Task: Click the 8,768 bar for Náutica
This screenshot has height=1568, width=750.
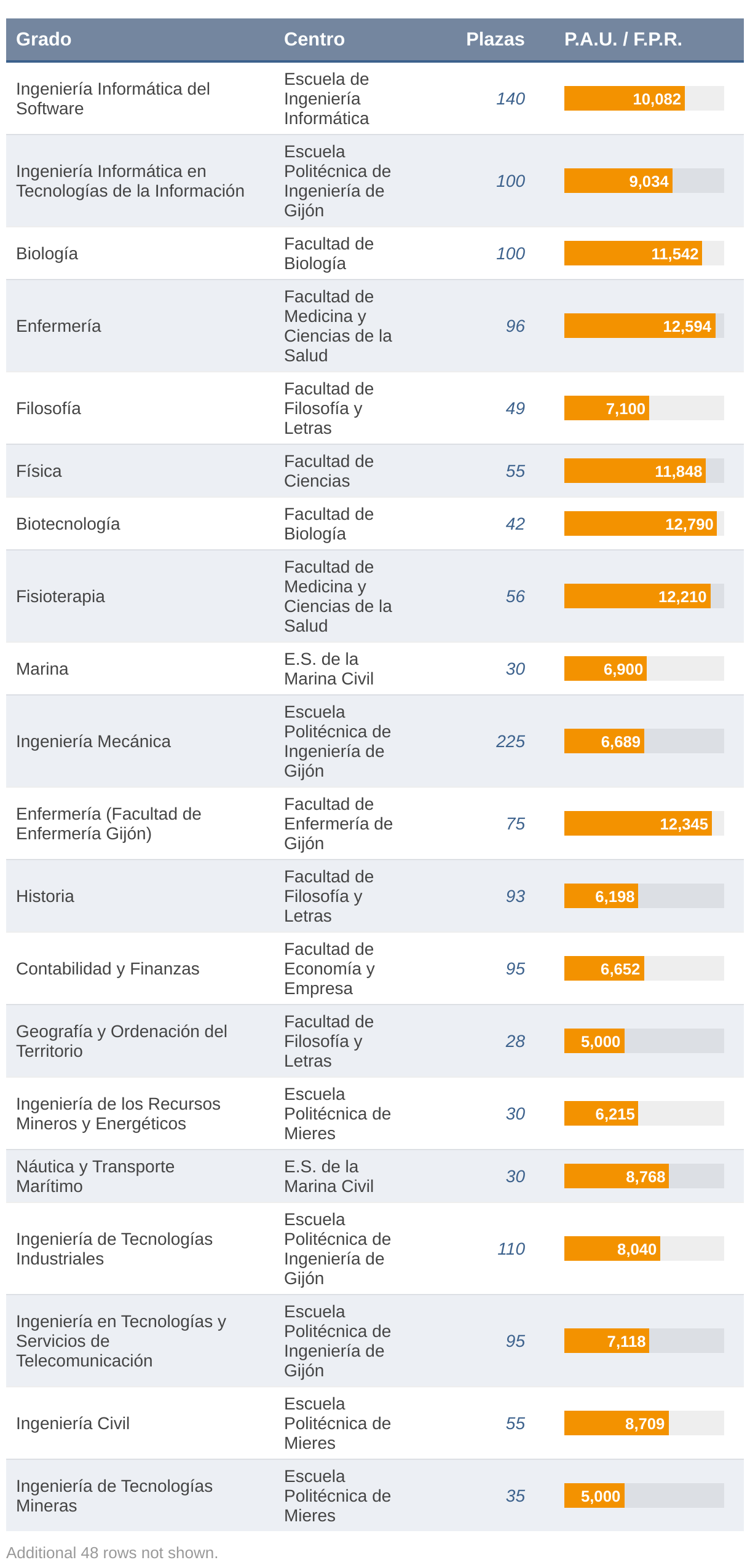Action: (616, 1177)
